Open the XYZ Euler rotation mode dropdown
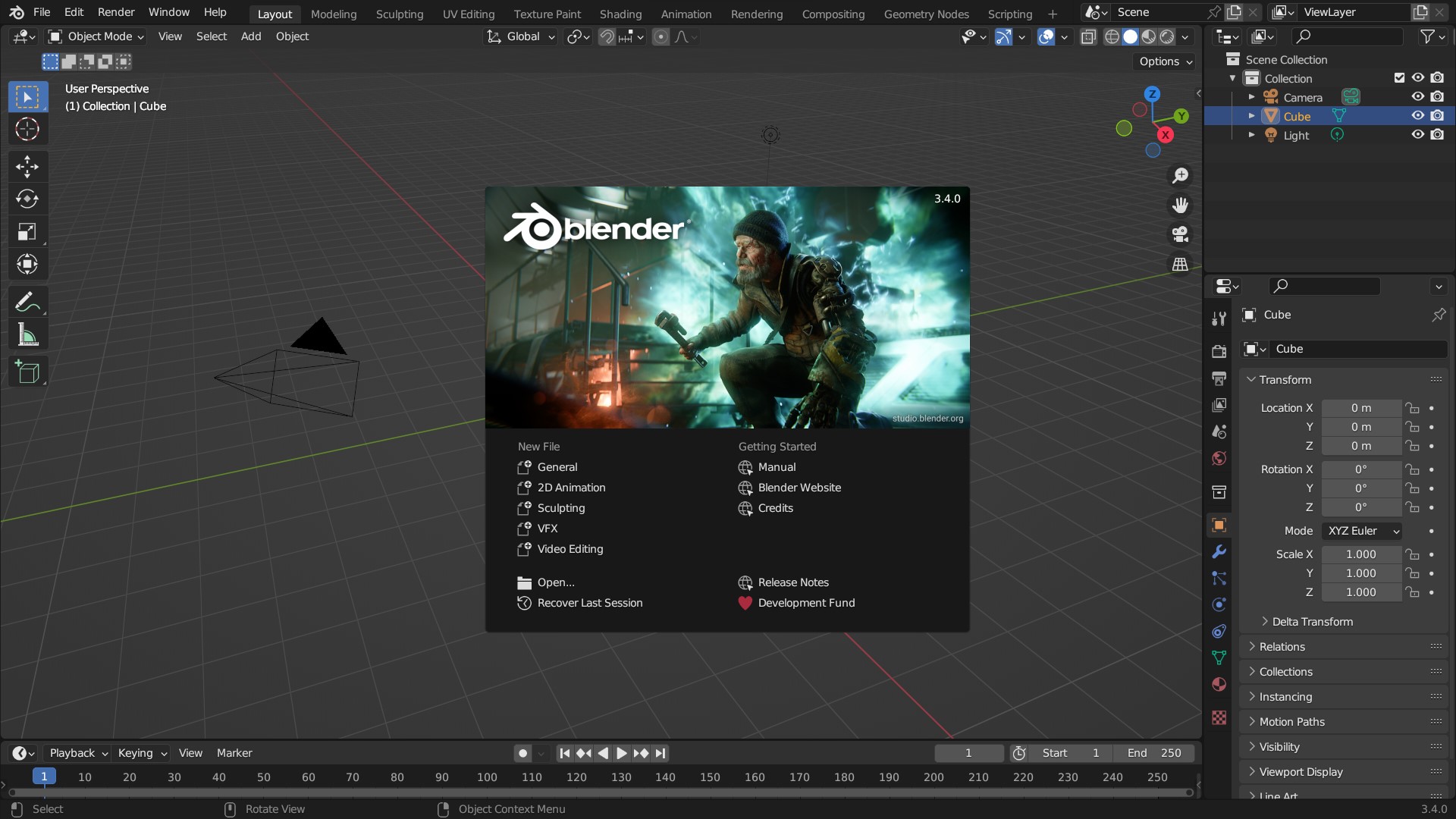 pyautogui.click(x=1363, y=531)
